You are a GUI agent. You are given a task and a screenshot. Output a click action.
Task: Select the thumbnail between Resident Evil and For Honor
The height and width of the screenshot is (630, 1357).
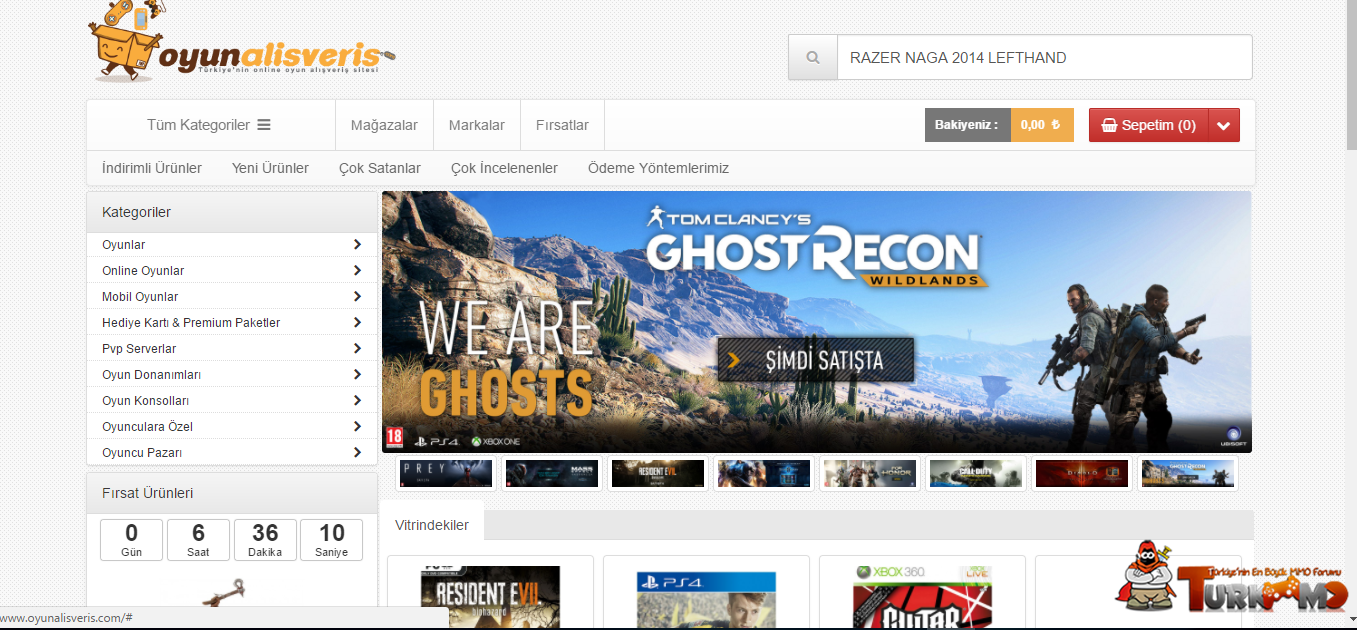[764, 473]
